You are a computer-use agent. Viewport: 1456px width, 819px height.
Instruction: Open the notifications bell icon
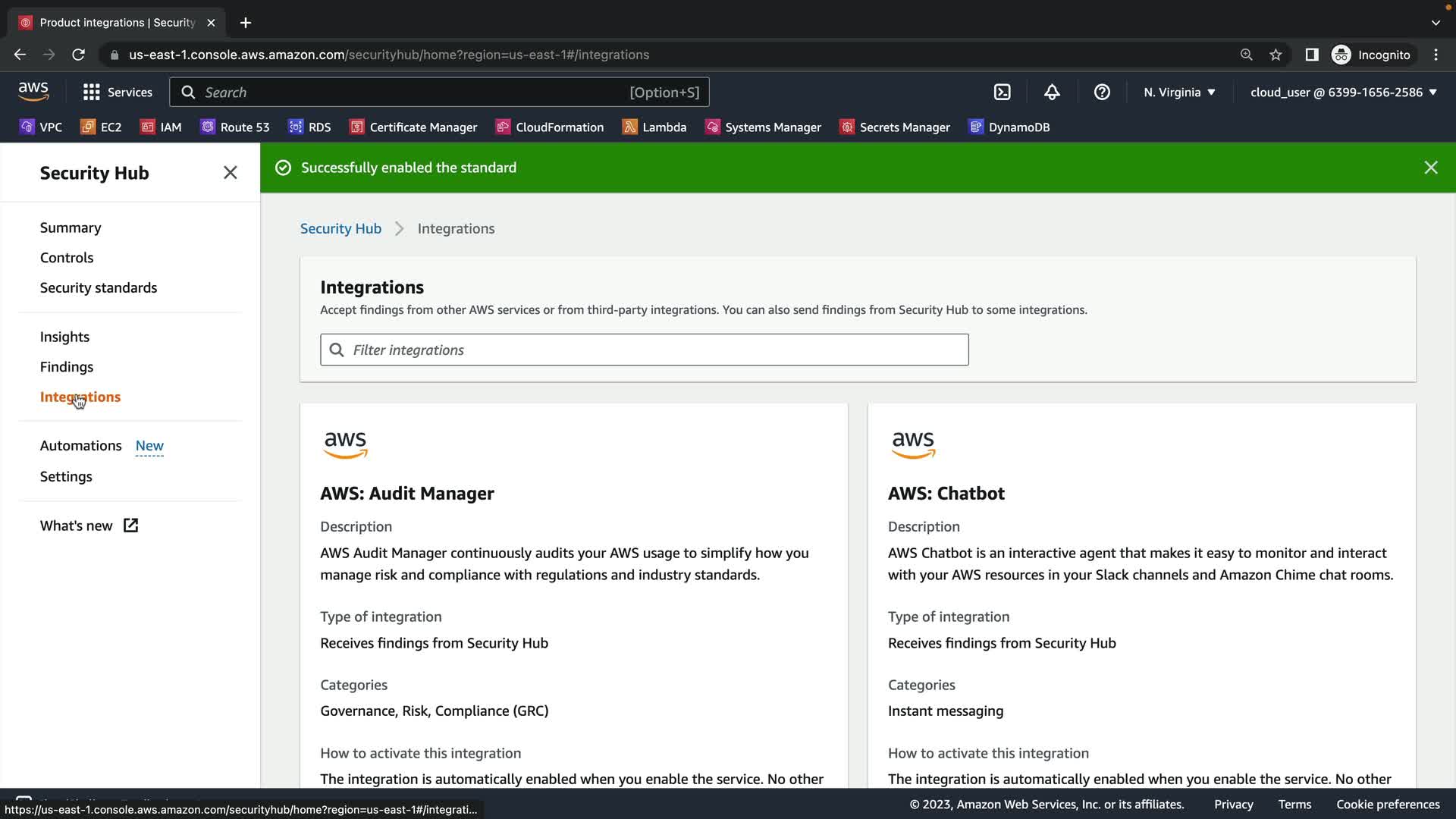(1052, 92)
